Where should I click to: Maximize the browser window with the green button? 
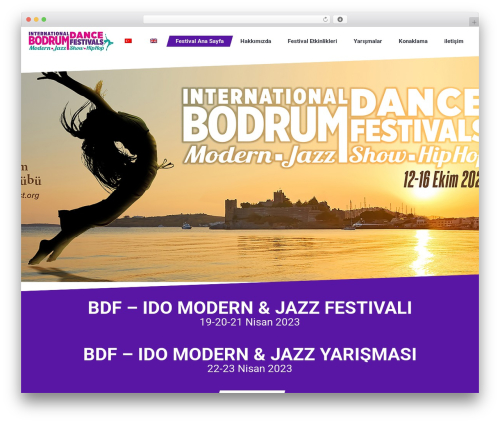point(44,20)
